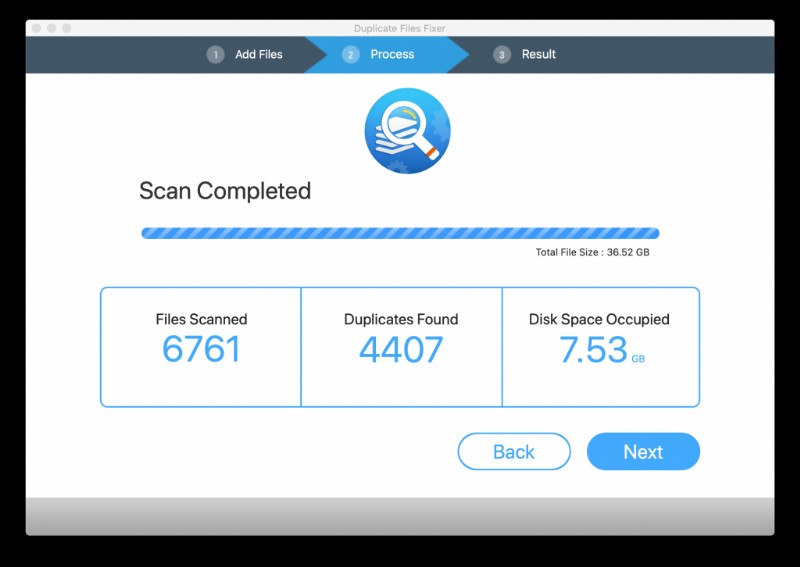The height and width of the screenshot is (567, 800).
Task: Click the Back button
Action: click(x=514, y=452)
